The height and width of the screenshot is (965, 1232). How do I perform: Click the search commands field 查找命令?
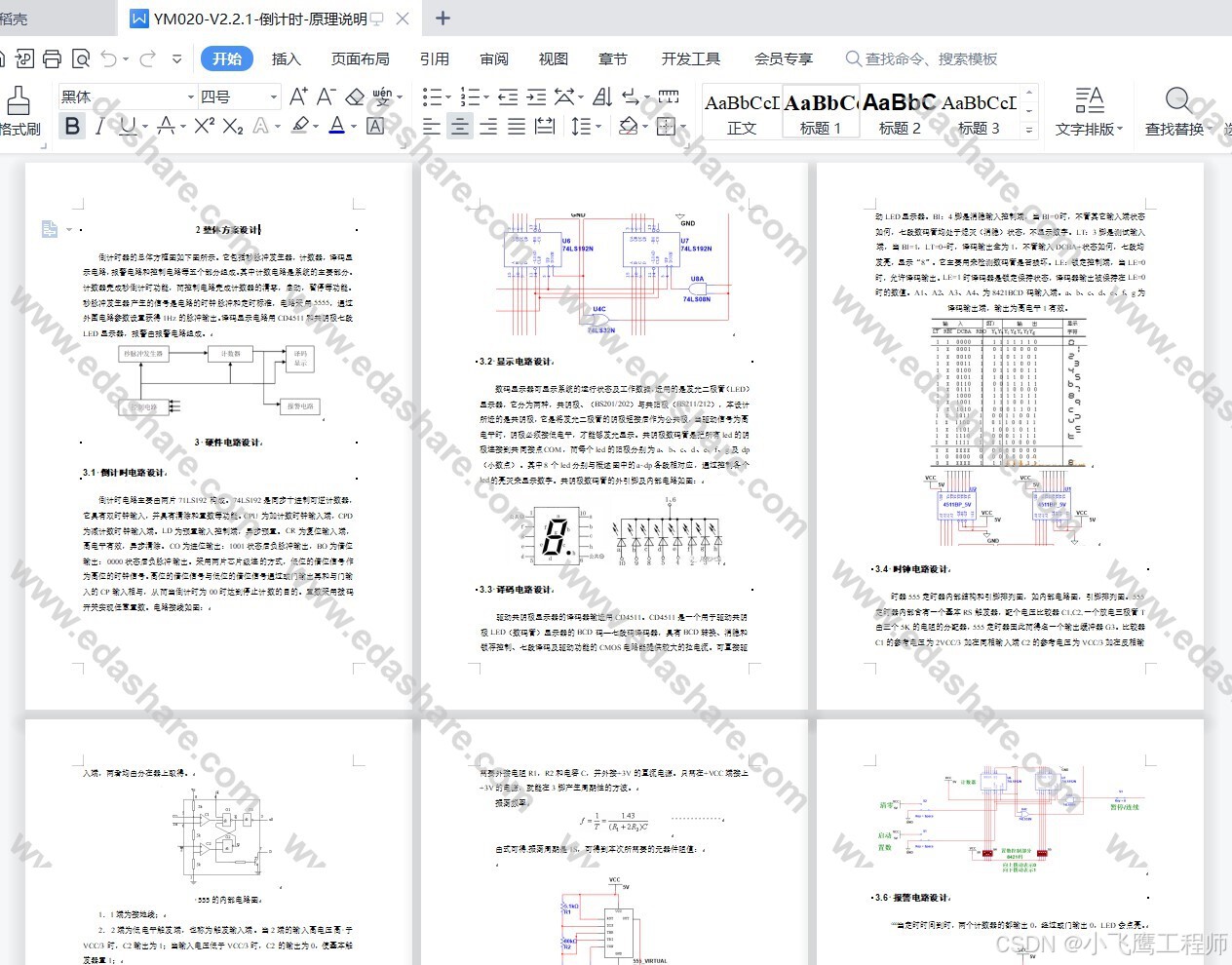(x=922, y=58)
